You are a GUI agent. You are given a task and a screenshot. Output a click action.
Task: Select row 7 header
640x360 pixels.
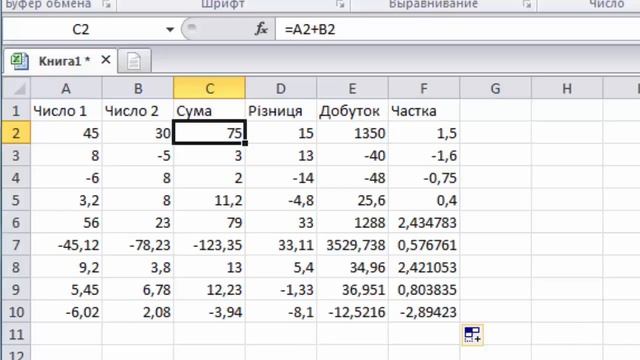pos(16,245)
